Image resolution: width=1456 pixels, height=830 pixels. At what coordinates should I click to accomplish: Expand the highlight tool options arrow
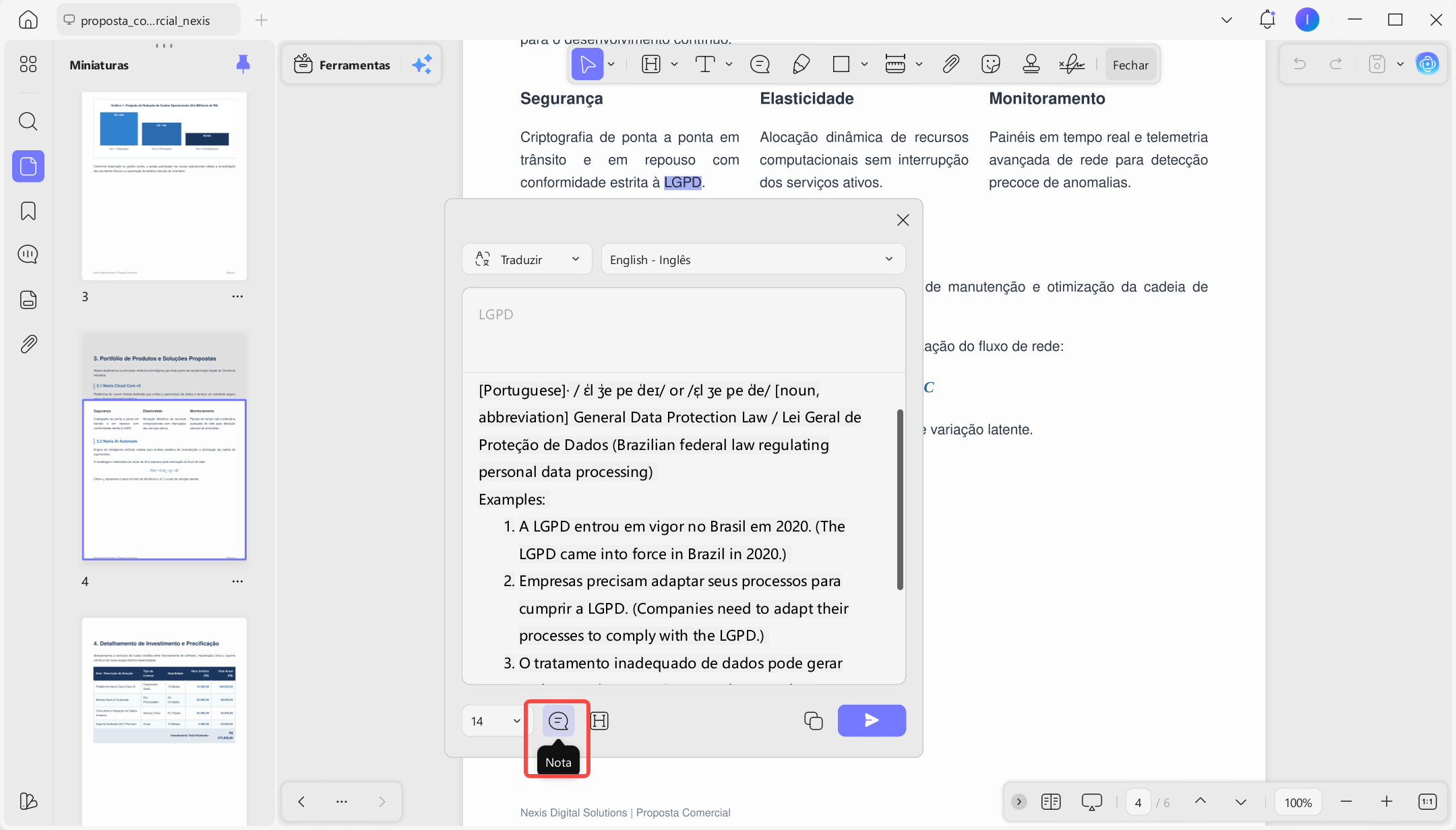pyautogui.click(x=674, y=65)
